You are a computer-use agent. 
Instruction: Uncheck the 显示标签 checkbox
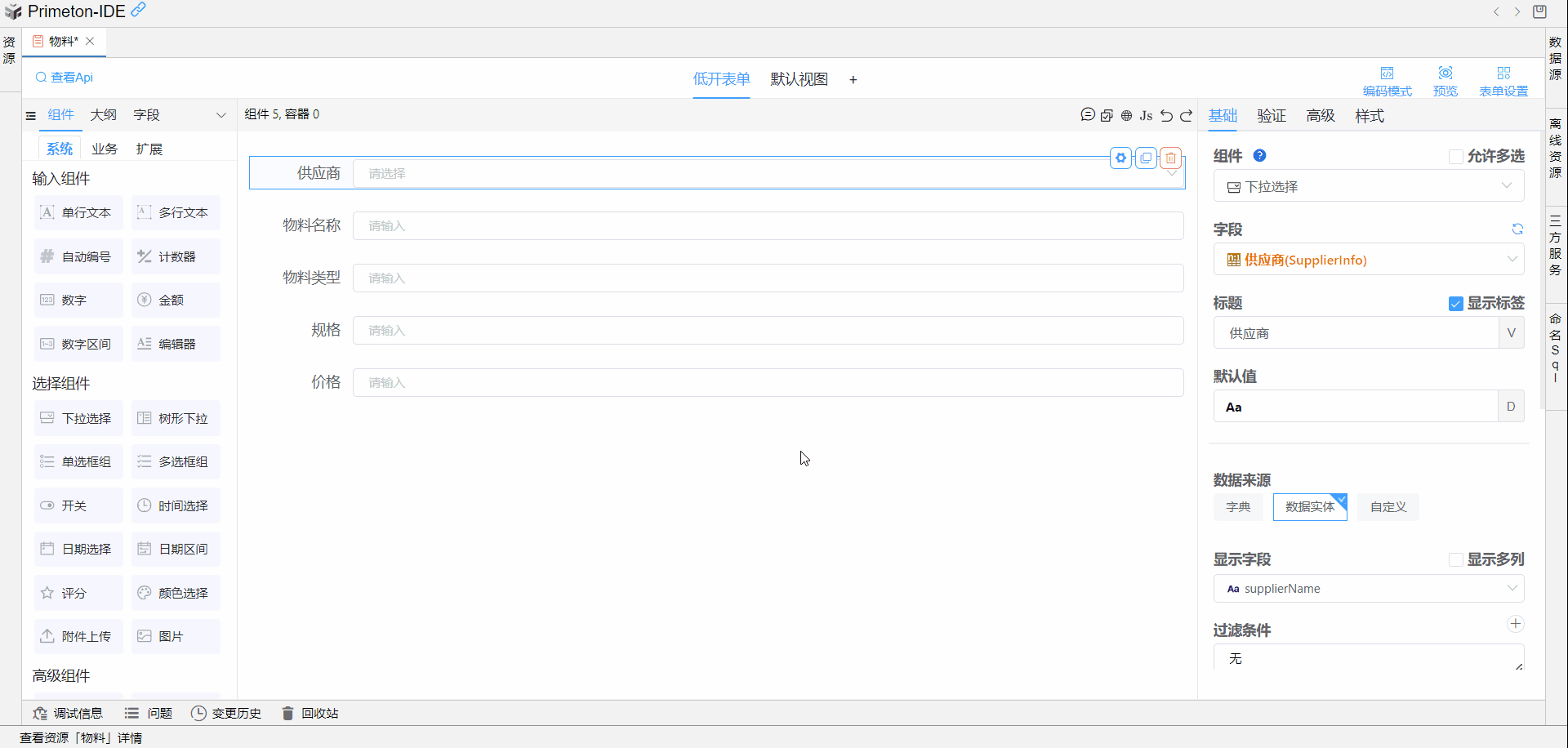click(x=1455, y=304)
